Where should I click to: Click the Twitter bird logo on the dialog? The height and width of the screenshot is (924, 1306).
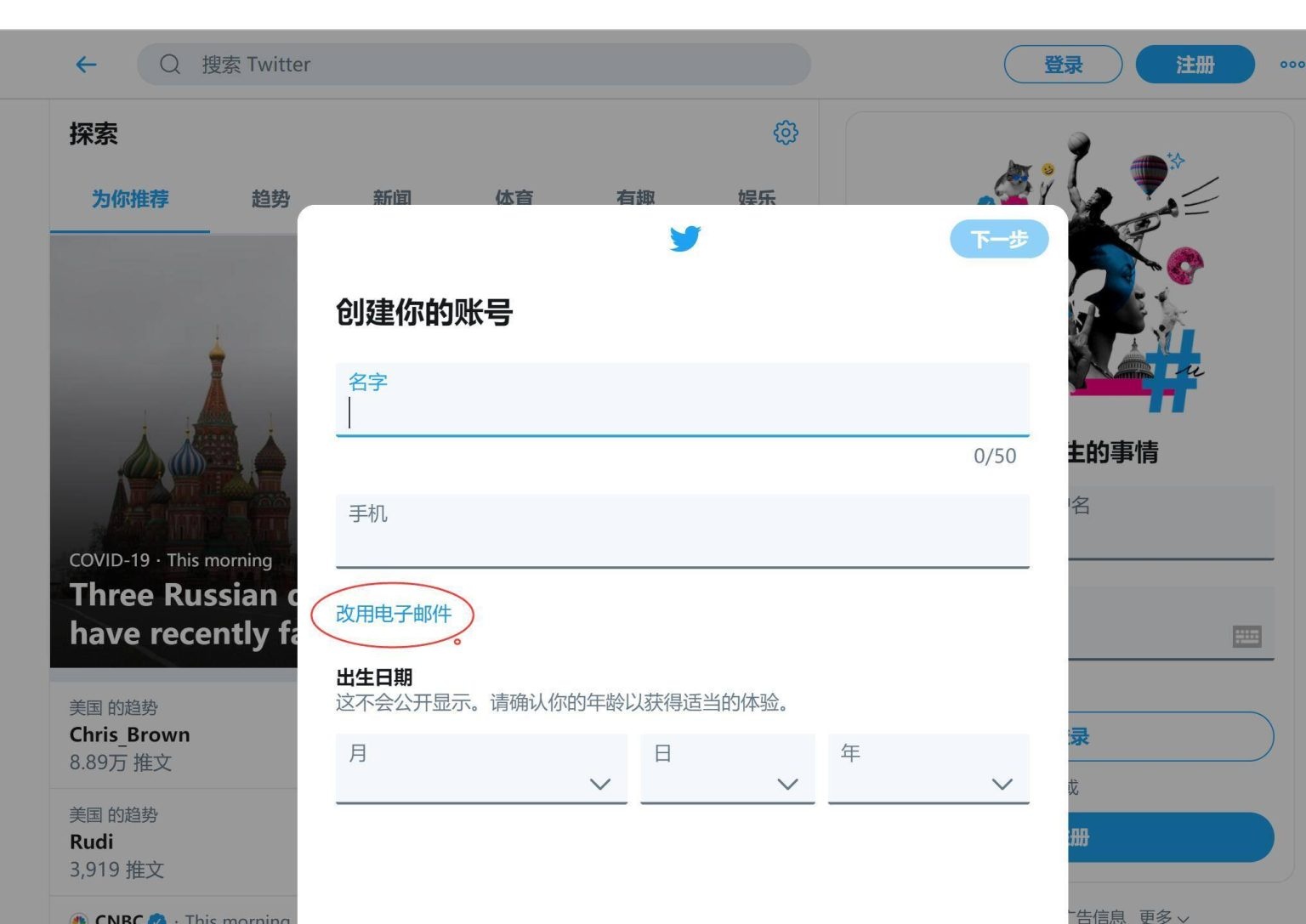(685, 239)
